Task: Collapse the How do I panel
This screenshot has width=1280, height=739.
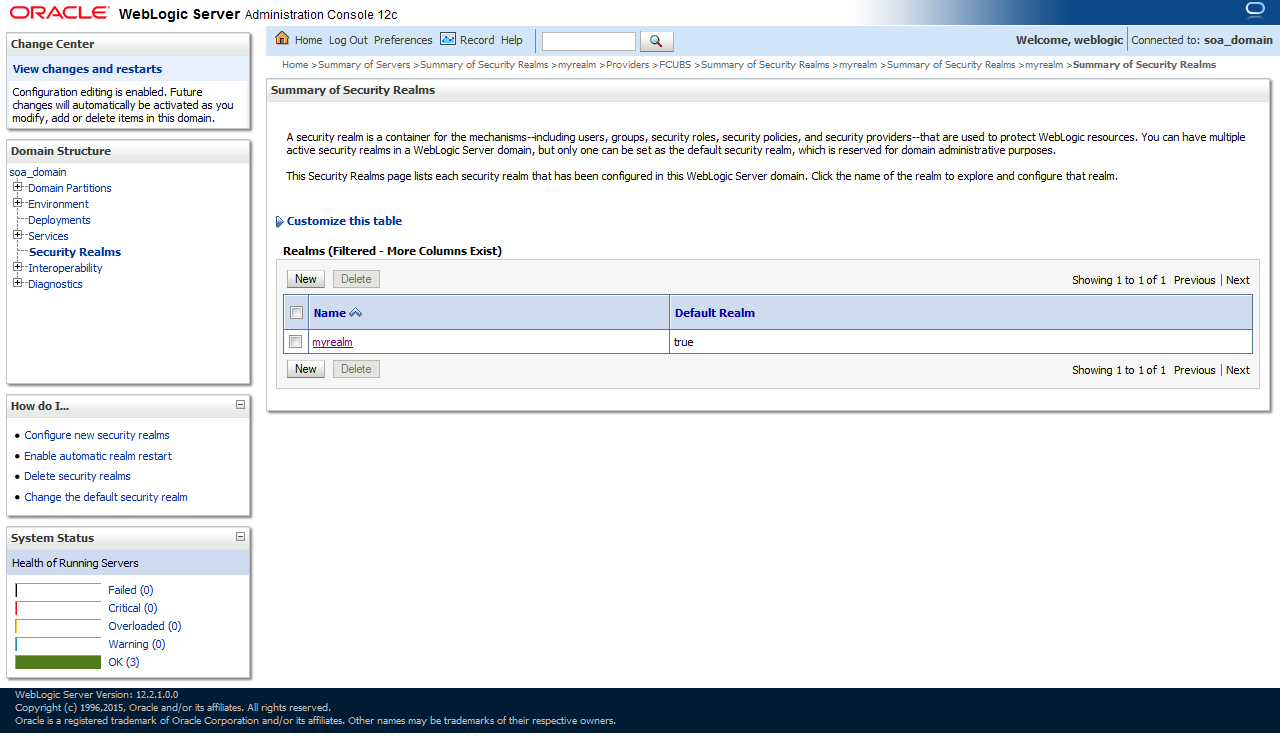Action: tap(240, 405)
